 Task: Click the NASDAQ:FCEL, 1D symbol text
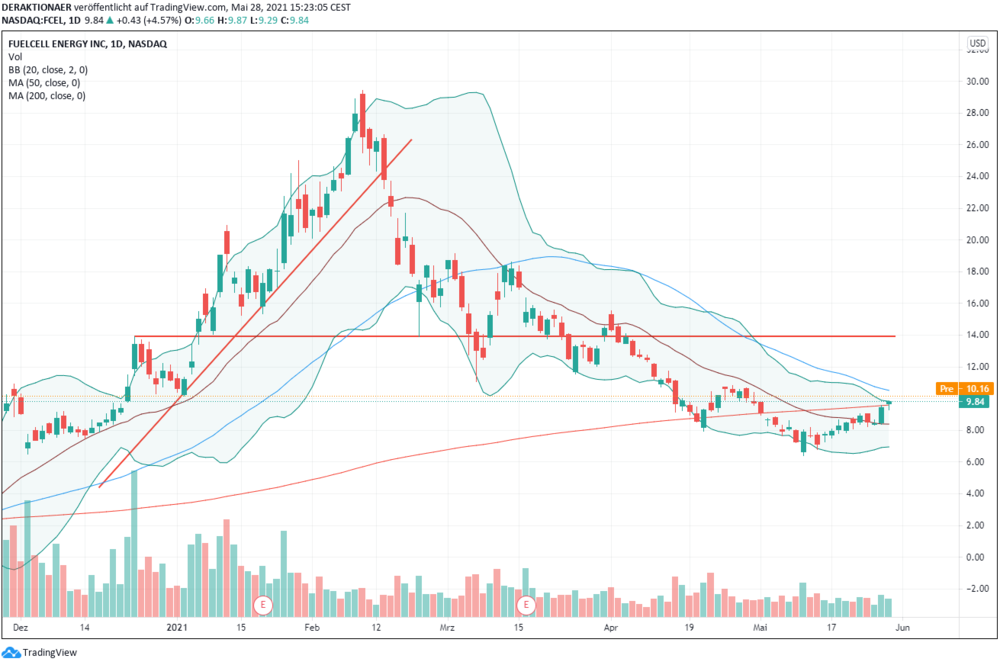pyautogui.click(x=41, y=20)
